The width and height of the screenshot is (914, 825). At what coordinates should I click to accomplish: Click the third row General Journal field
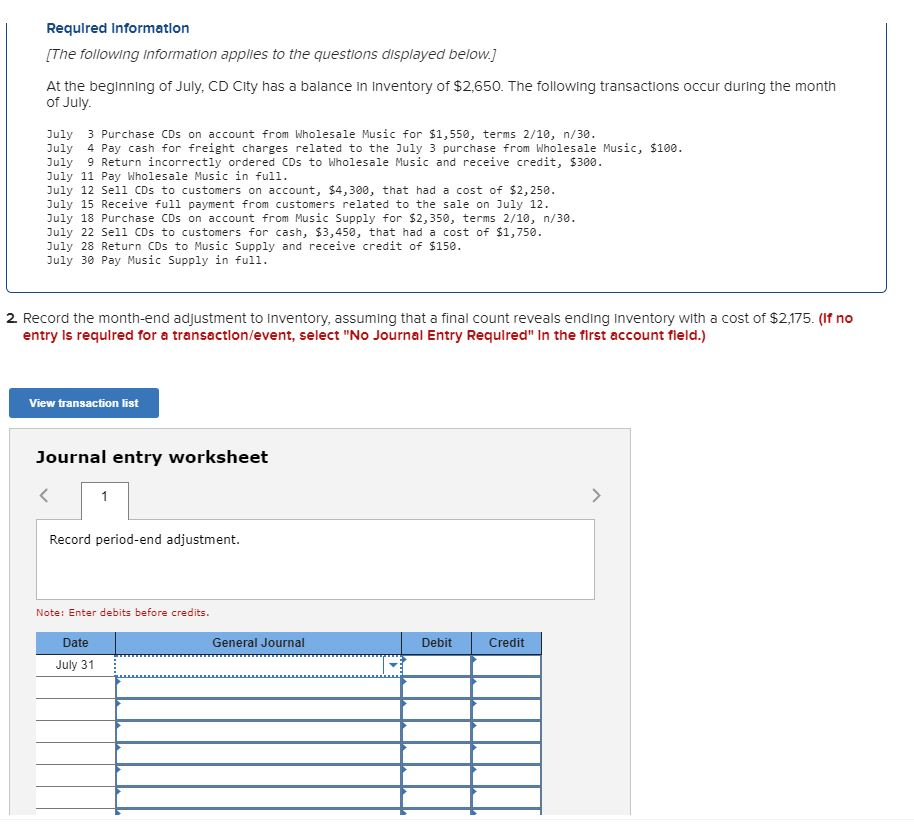[258, 710]
